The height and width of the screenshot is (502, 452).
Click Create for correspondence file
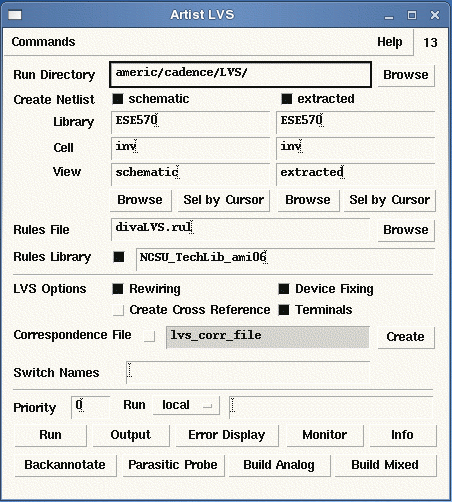(406, 337)
